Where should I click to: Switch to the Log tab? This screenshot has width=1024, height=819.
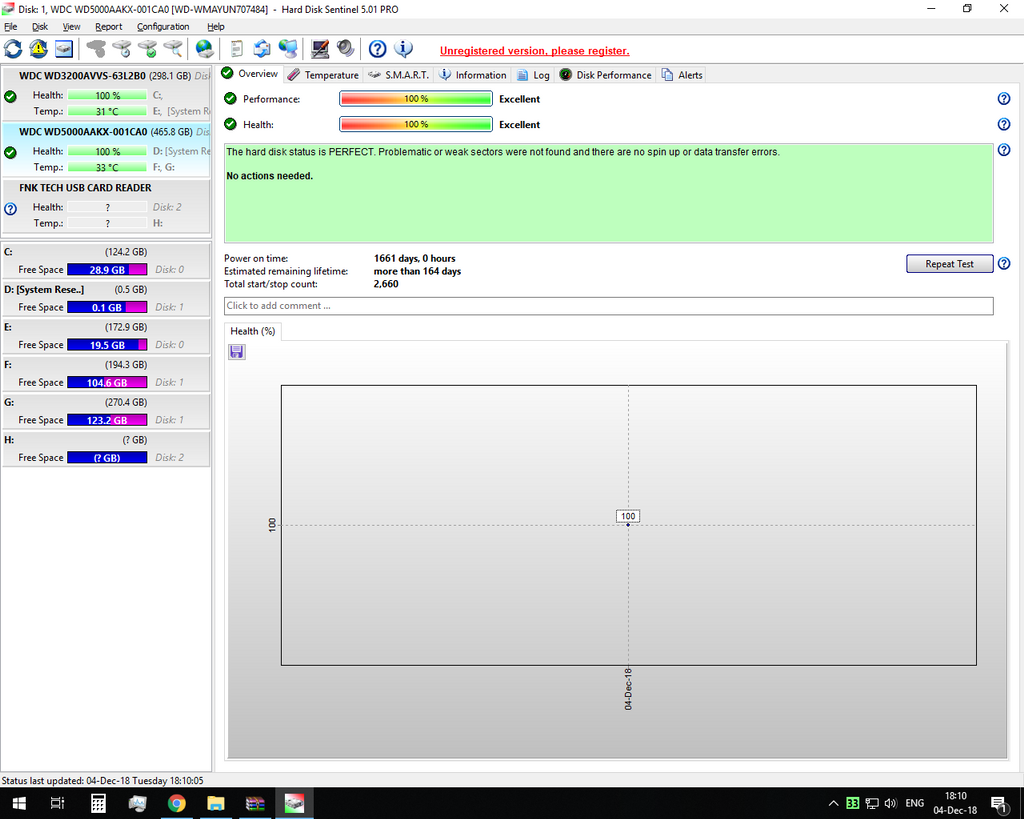pyautogui.click(x=534, y=75)
